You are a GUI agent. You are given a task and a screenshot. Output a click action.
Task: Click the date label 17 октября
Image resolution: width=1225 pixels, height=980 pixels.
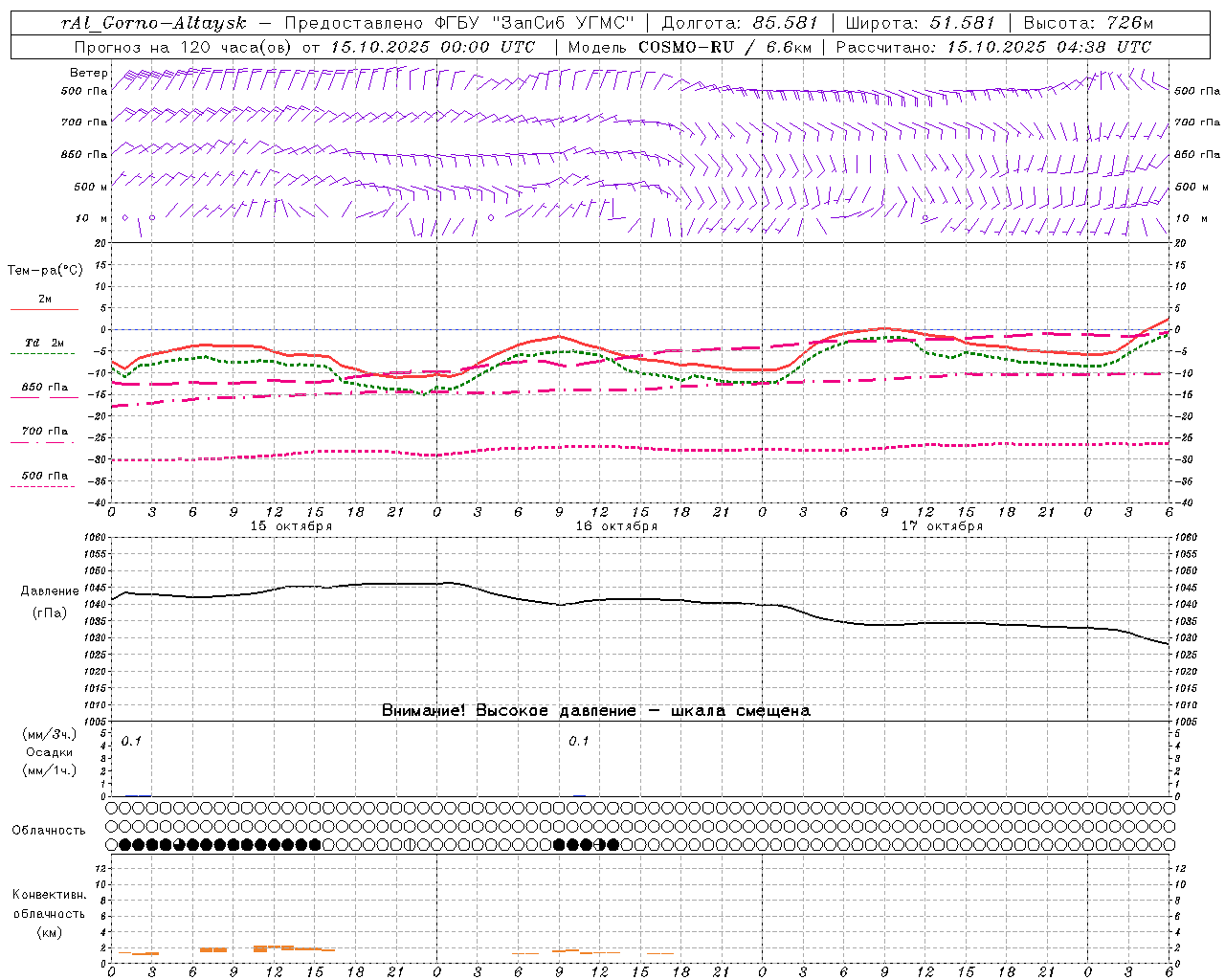pyautogui.click(x=942, y=526)
